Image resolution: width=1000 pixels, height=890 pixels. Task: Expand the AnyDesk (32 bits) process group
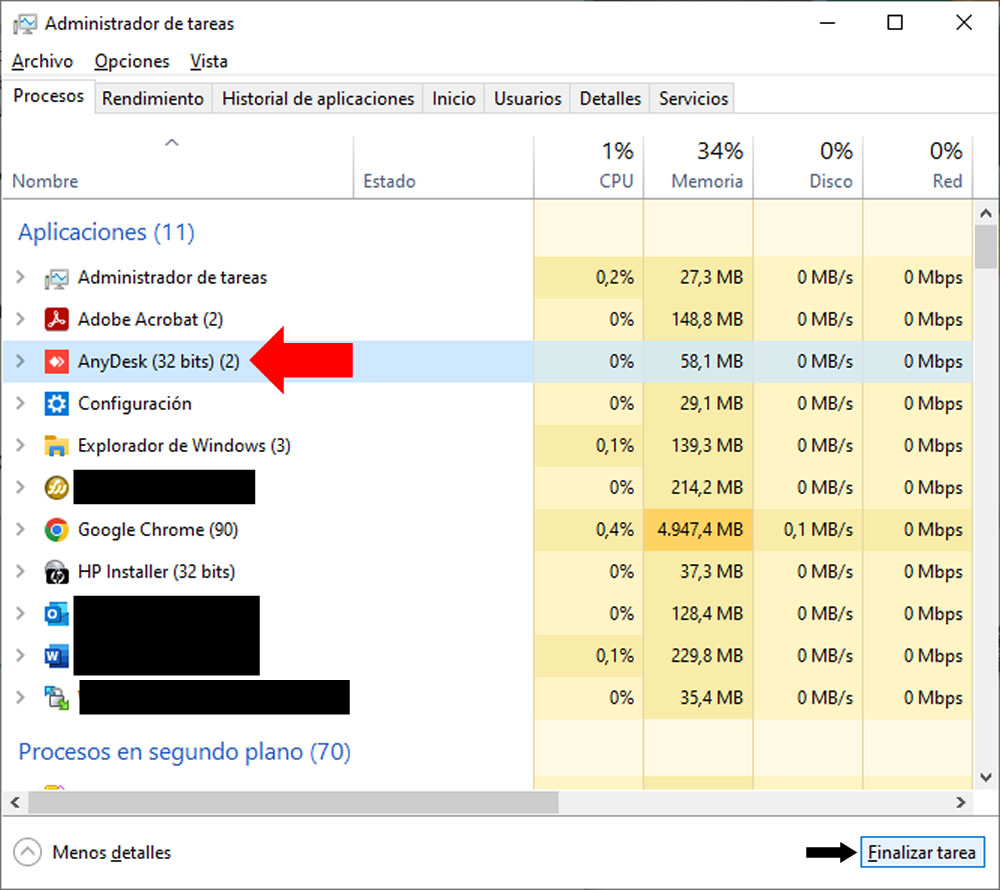pyautogui.click(x=20, y=361)
